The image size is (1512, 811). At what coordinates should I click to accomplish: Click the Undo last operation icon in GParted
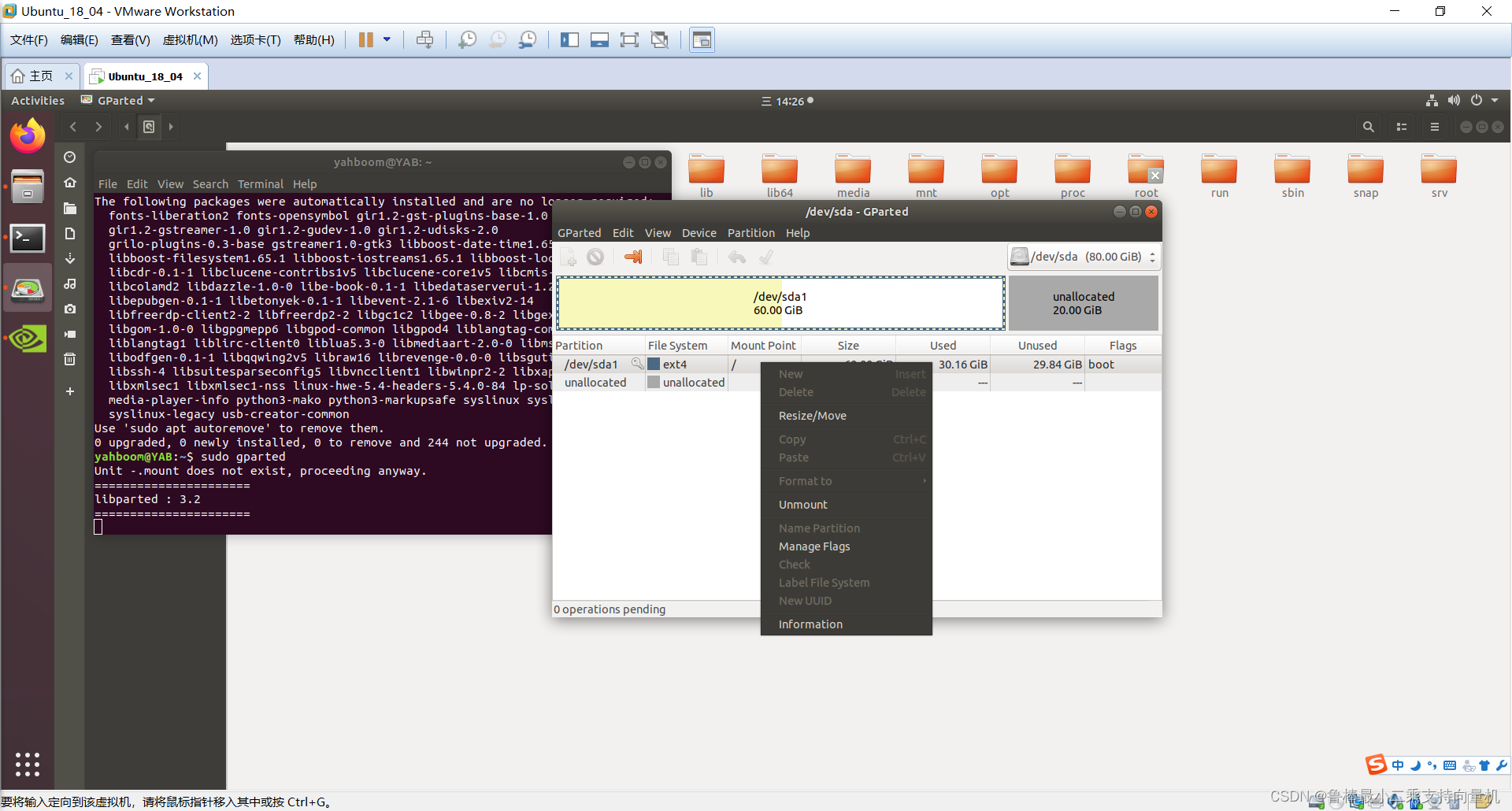737,257
